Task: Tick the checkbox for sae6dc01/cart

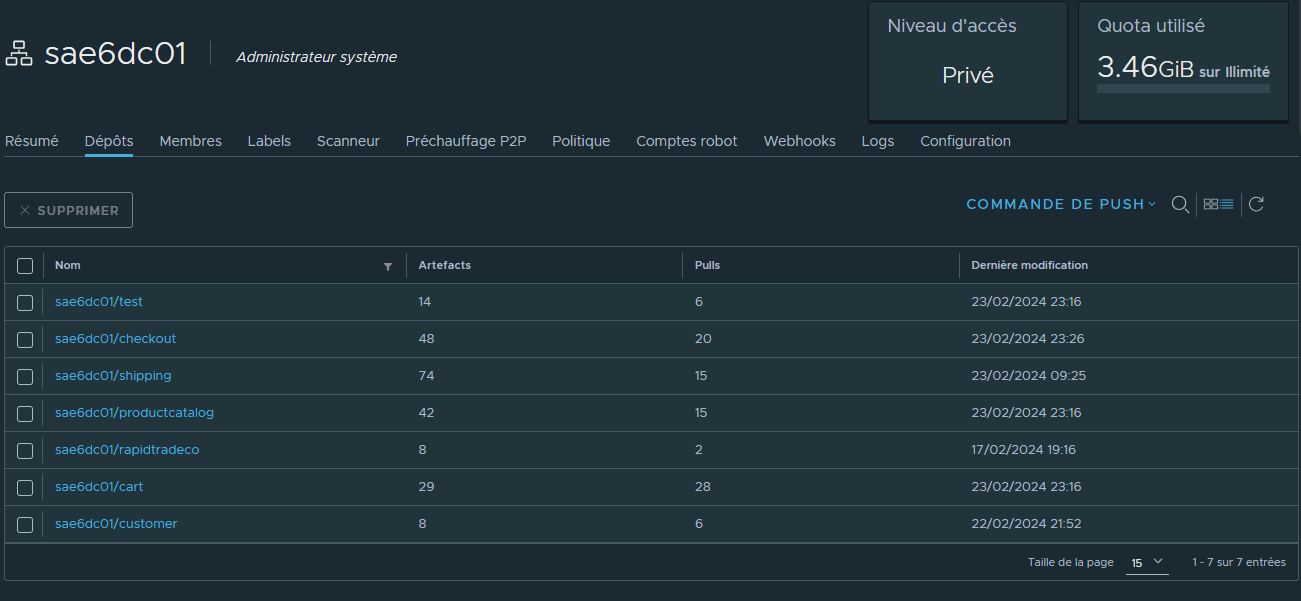Action: tap(25, 487)
